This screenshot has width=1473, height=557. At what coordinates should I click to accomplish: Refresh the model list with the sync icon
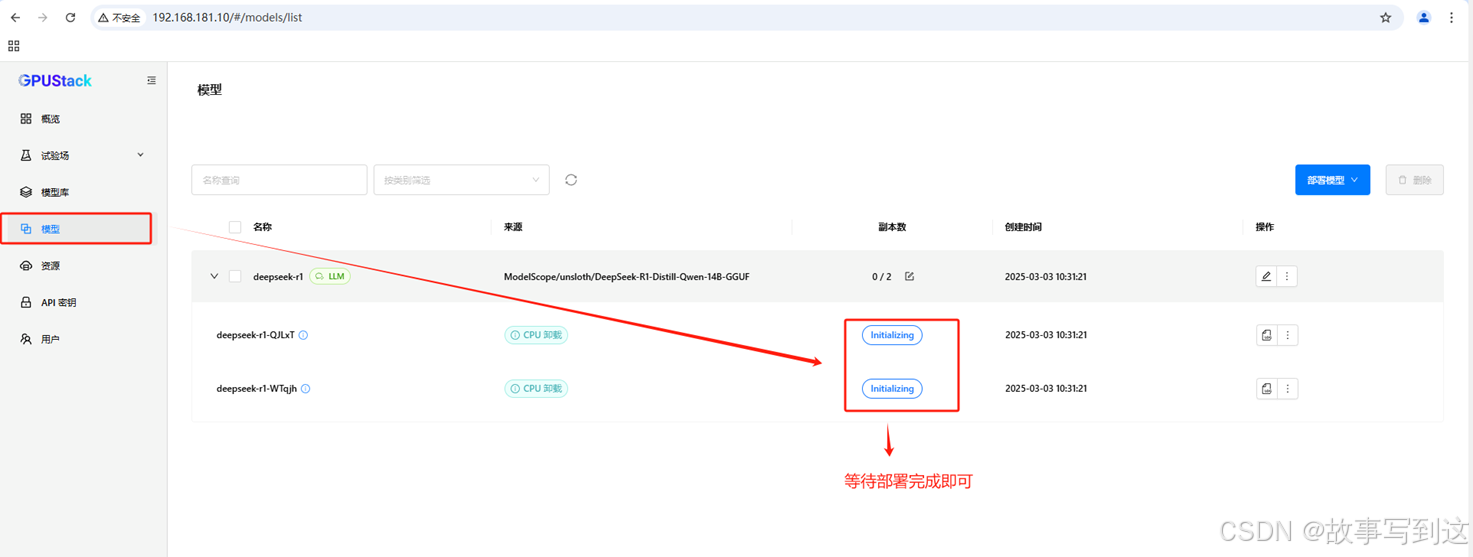(571, 180)
